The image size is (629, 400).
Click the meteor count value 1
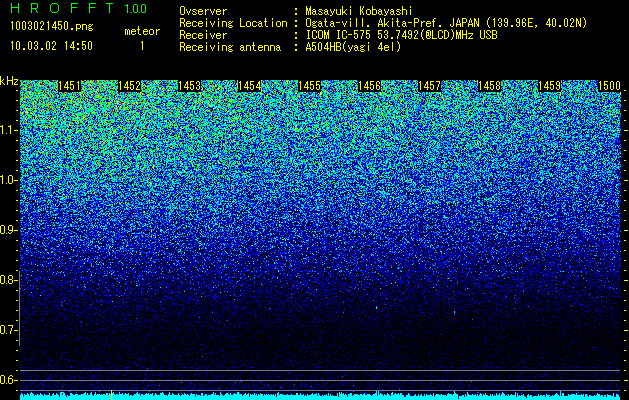click(x=142, y=46)
